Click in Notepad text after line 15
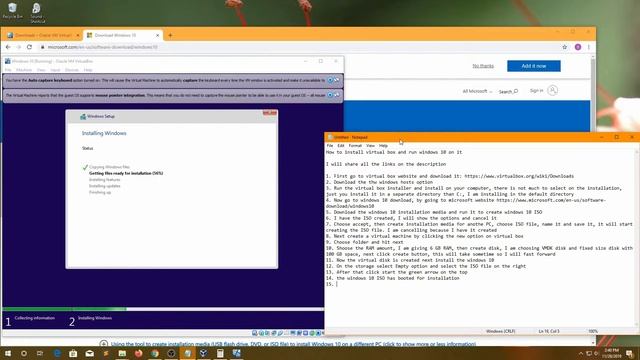The image size is (640, 360). (x=337, y=284)
